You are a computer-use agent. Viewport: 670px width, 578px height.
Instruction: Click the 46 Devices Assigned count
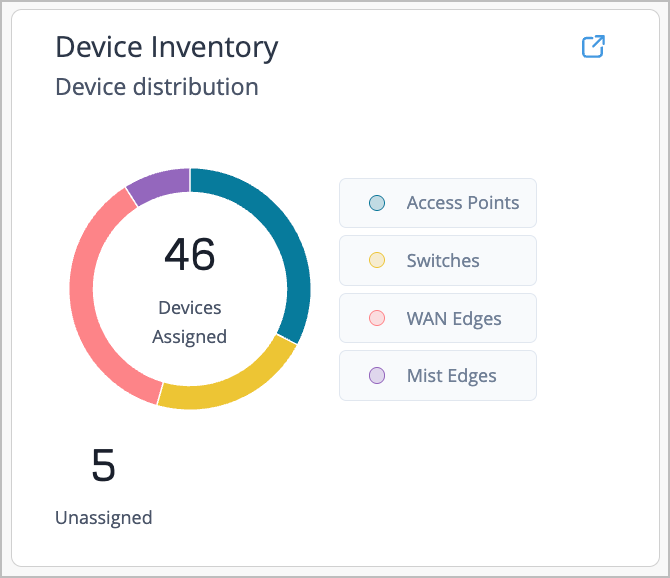[x=190, y=255]
